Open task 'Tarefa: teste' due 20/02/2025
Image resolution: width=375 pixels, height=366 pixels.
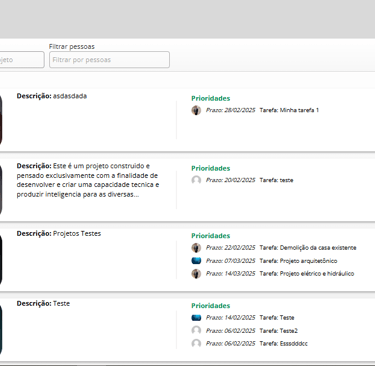(276, 180)
